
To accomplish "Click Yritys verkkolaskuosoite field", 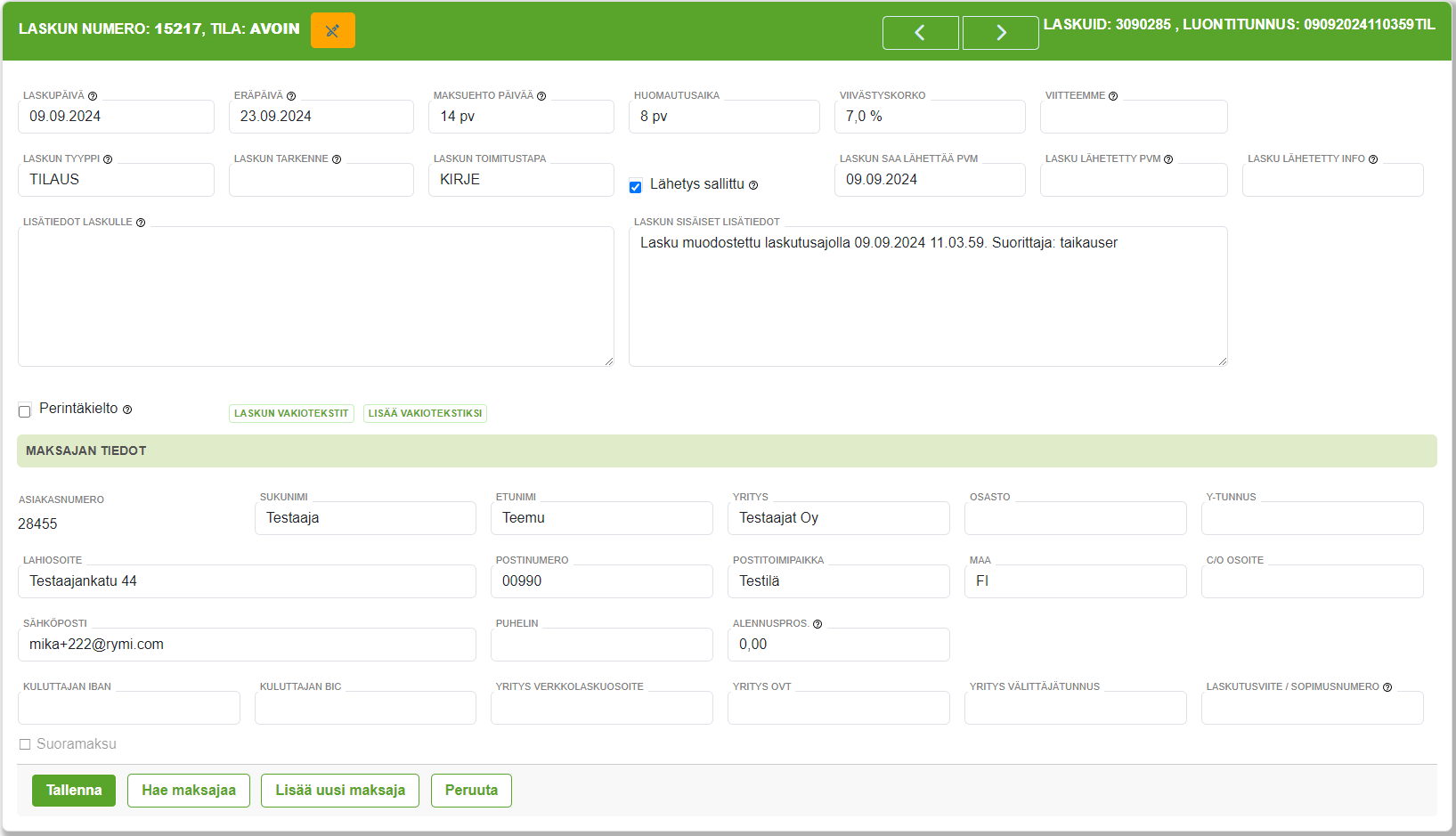I will 602,708.
